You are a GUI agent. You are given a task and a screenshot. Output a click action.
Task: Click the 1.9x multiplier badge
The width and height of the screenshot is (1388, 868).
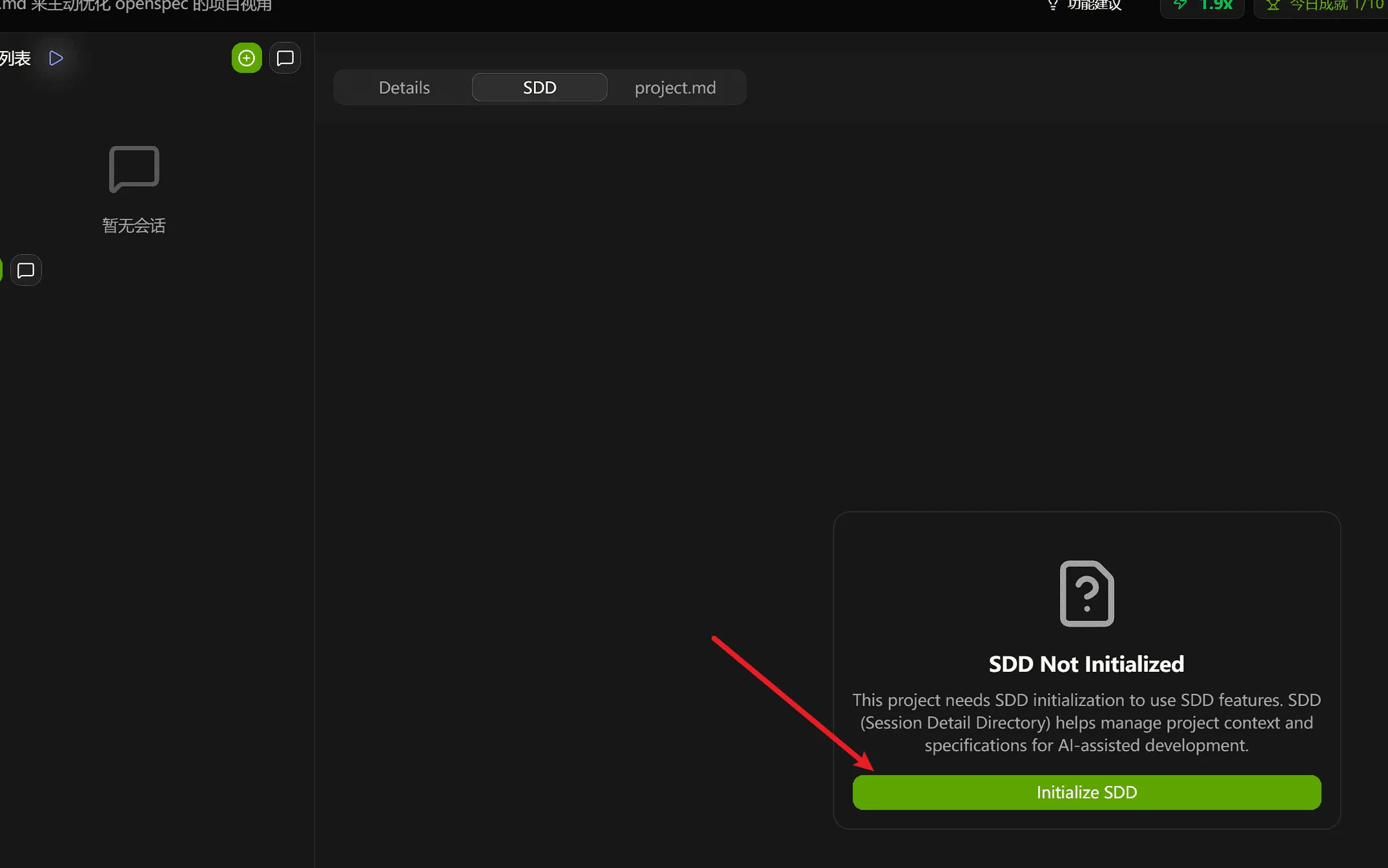pos(1201,5)
